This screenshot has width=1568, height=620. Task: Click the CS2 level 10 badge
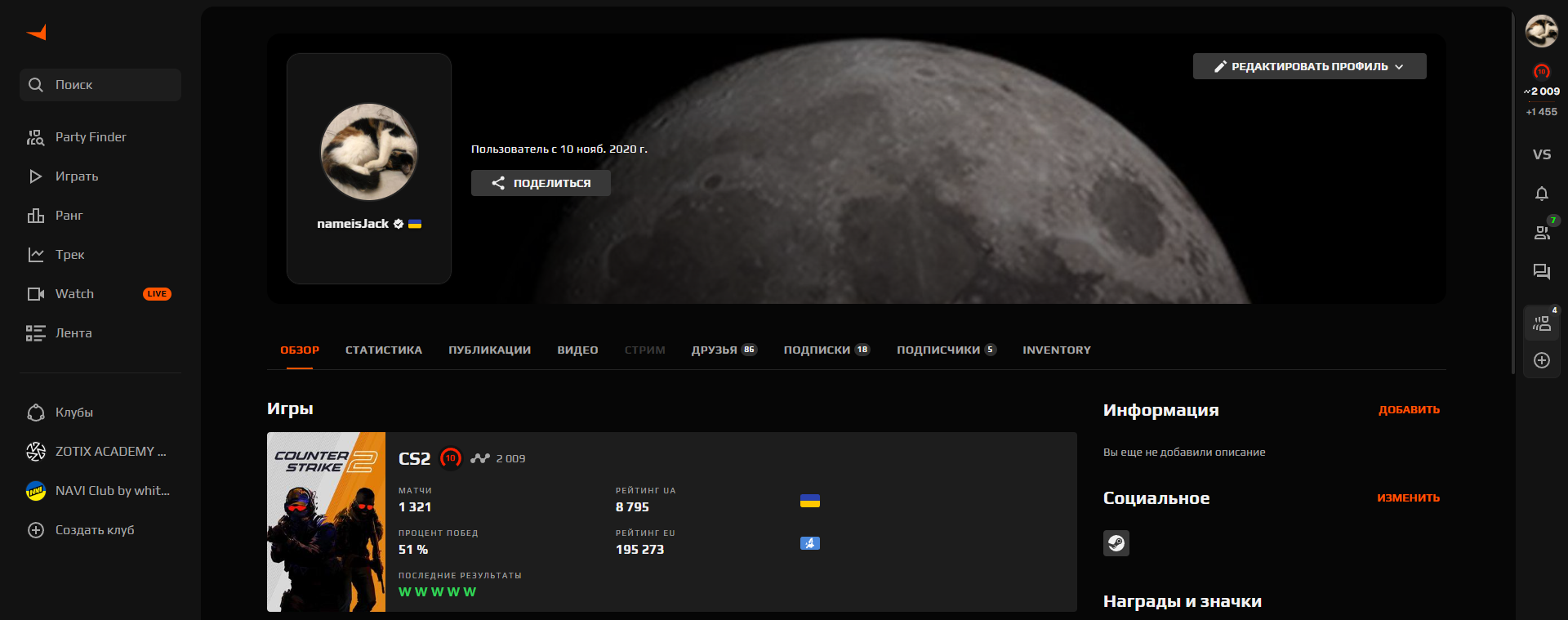451,458
